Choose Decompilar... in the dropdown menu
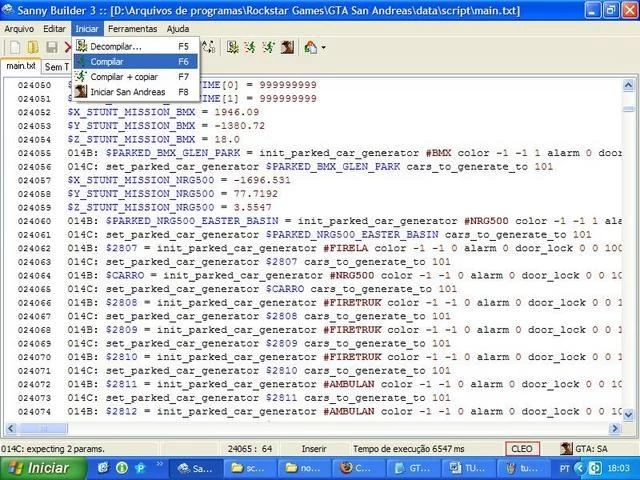 [x=115, y=46]
